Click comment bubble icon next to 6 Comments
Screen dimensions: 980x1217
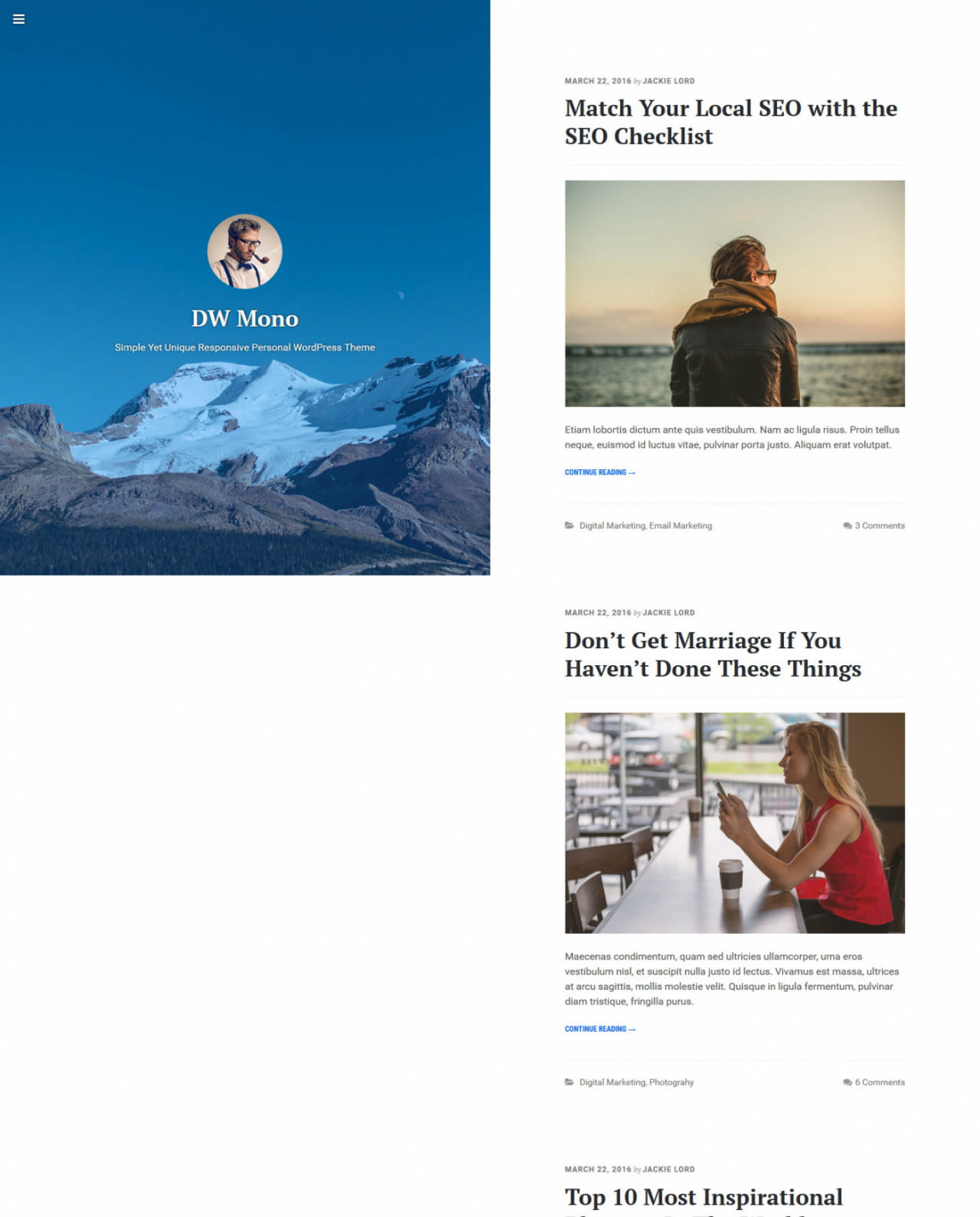click(848, 1082)
